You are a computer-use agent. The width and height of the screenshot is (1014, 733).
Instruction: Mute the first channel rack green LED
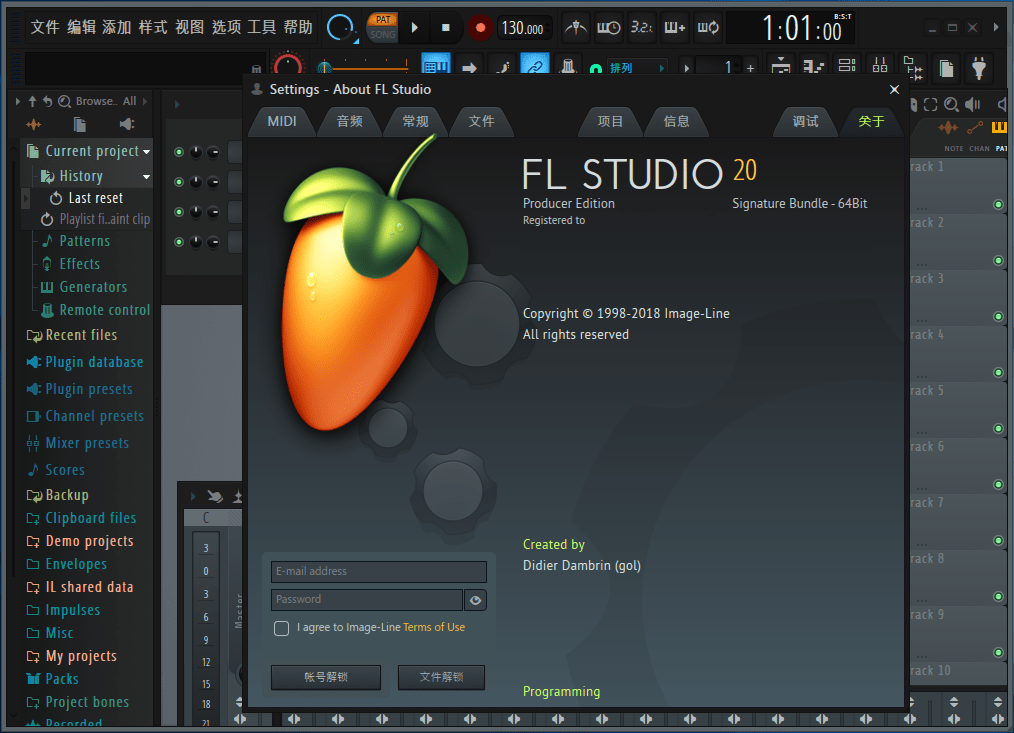pyautogui.click(x=179, y=152)
